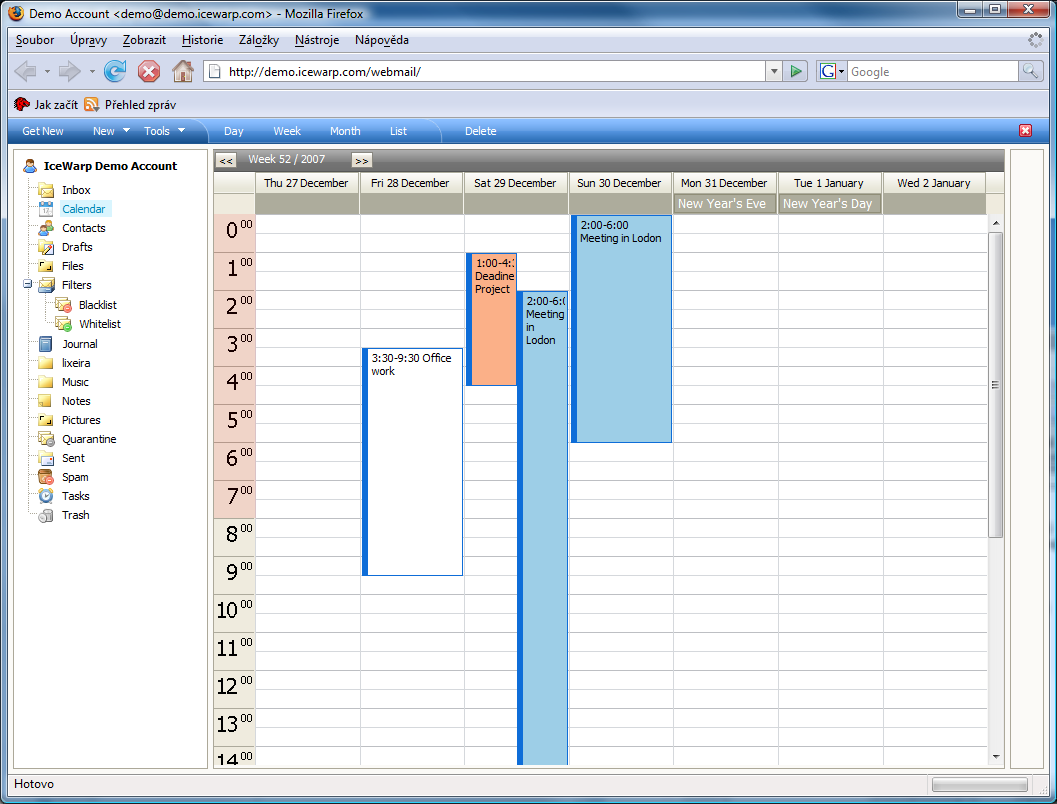Image resolution: width=1057 pixels, height=804 pixels.
Task: Open the Tools dropdown menu
Action: point(164,131)
